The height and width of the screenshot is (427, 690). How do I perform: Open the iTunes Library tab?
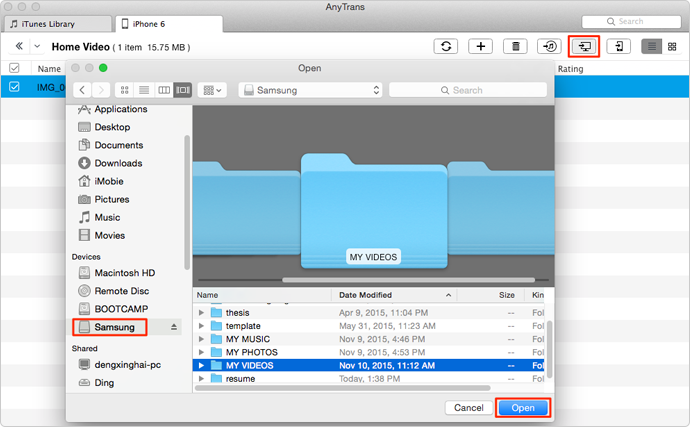coord(57,24)
